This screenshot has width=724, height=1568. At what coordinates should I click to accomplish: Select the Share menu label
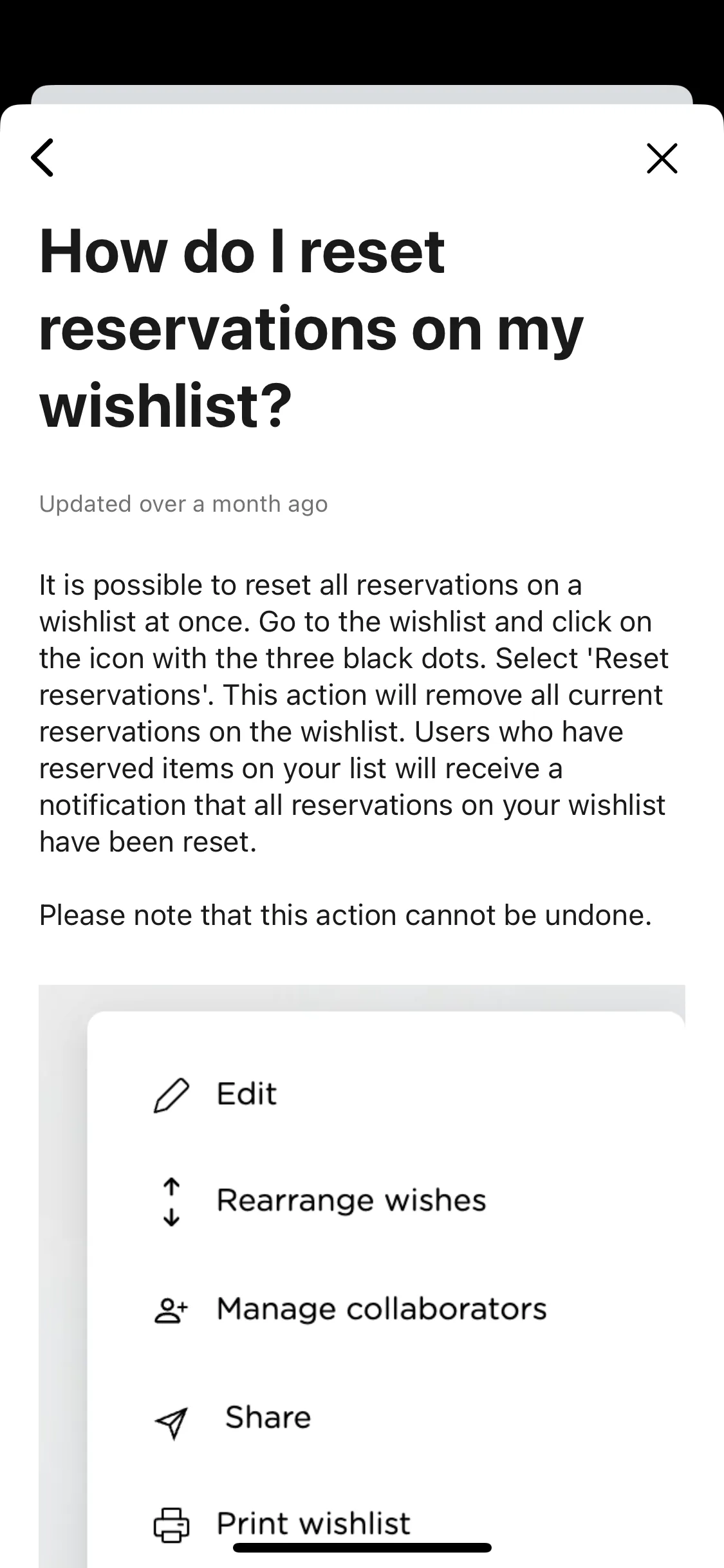(x=268, y=1417)
